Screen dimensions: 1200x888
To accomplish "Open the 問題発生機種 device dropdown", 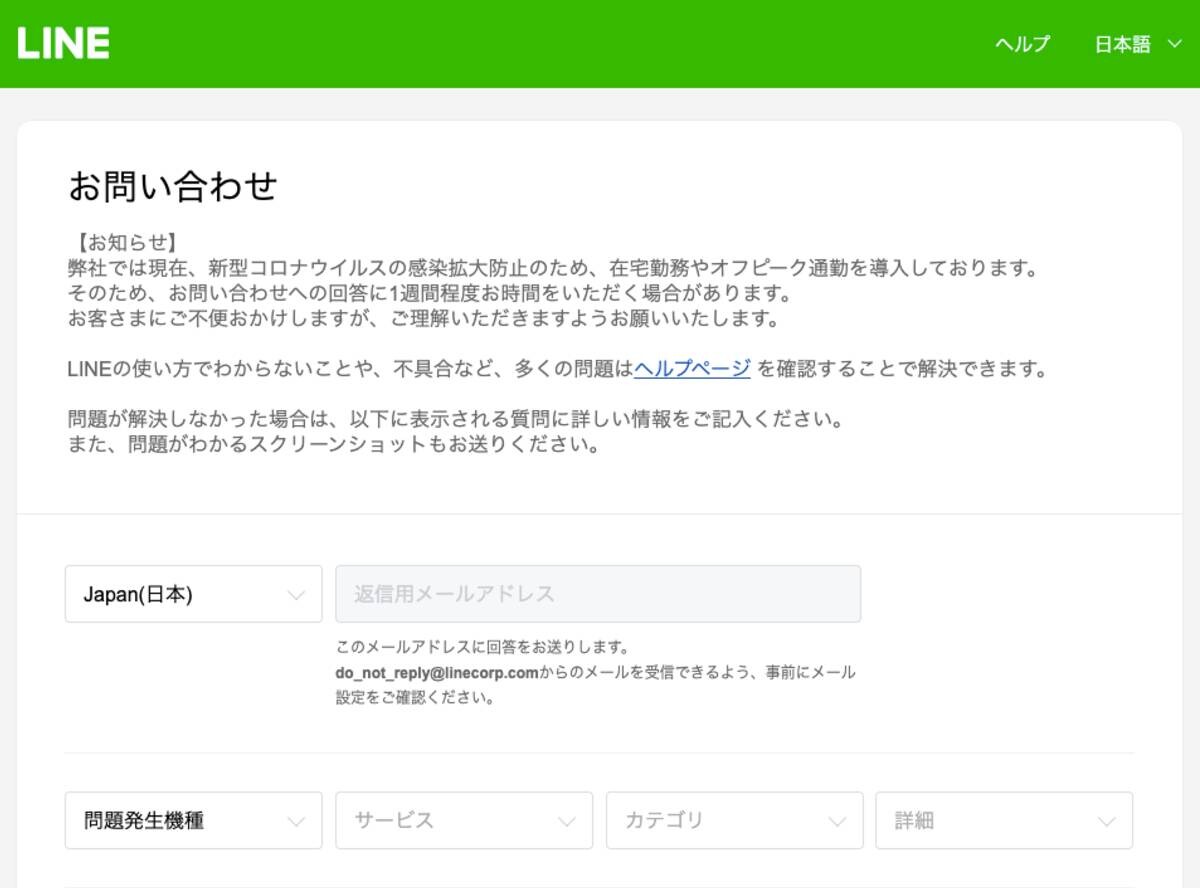I will [x=193, y=820].
